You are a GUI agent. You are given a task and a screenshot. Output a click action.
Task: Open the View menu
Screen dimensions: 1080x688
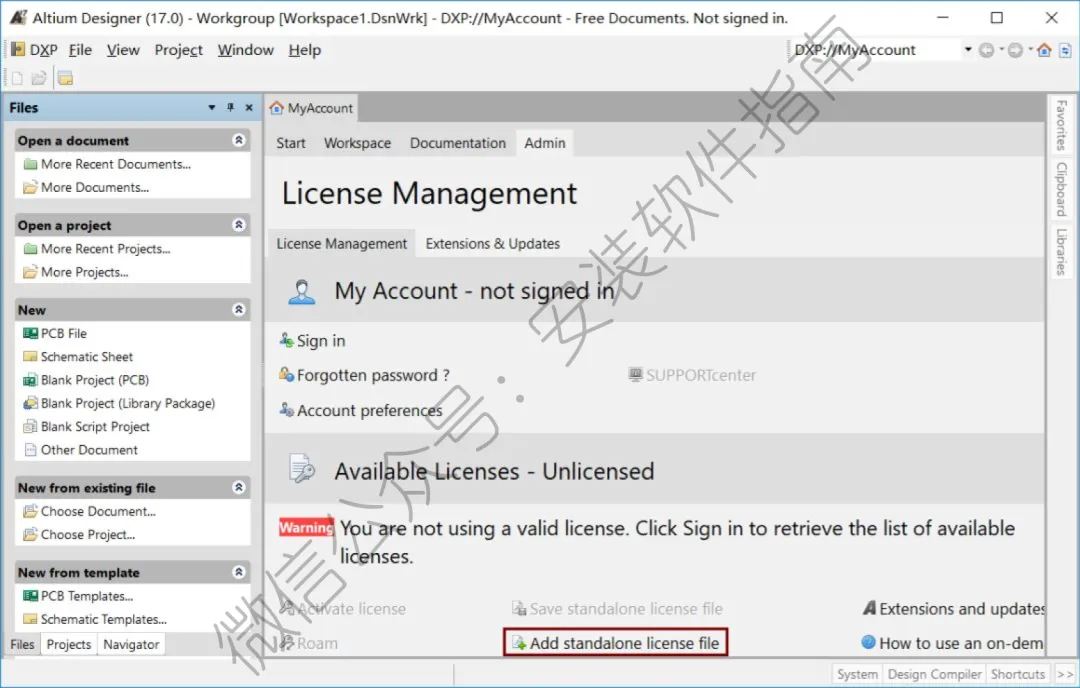tap(123, 50)
